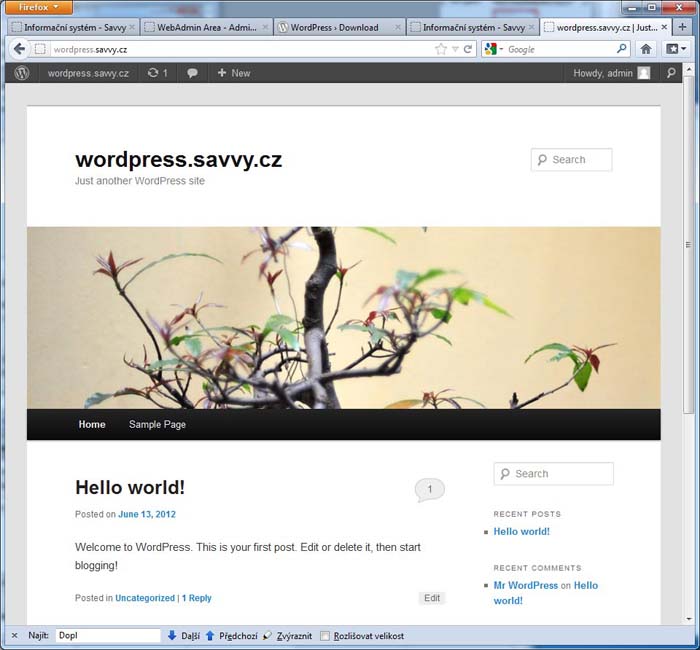Click the bonsai header image
Screen dimensions: 700x650
coord(344,317)
